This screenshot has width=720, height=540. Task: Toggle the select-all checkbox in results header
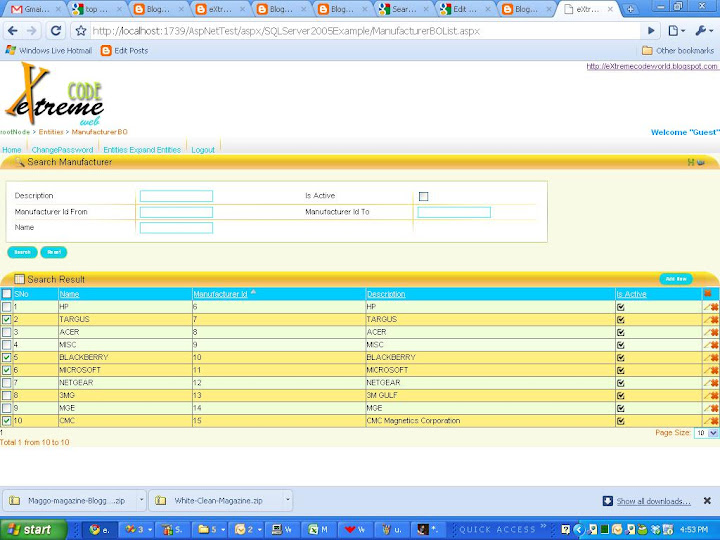pyautogui.click(x=6, y=293)
